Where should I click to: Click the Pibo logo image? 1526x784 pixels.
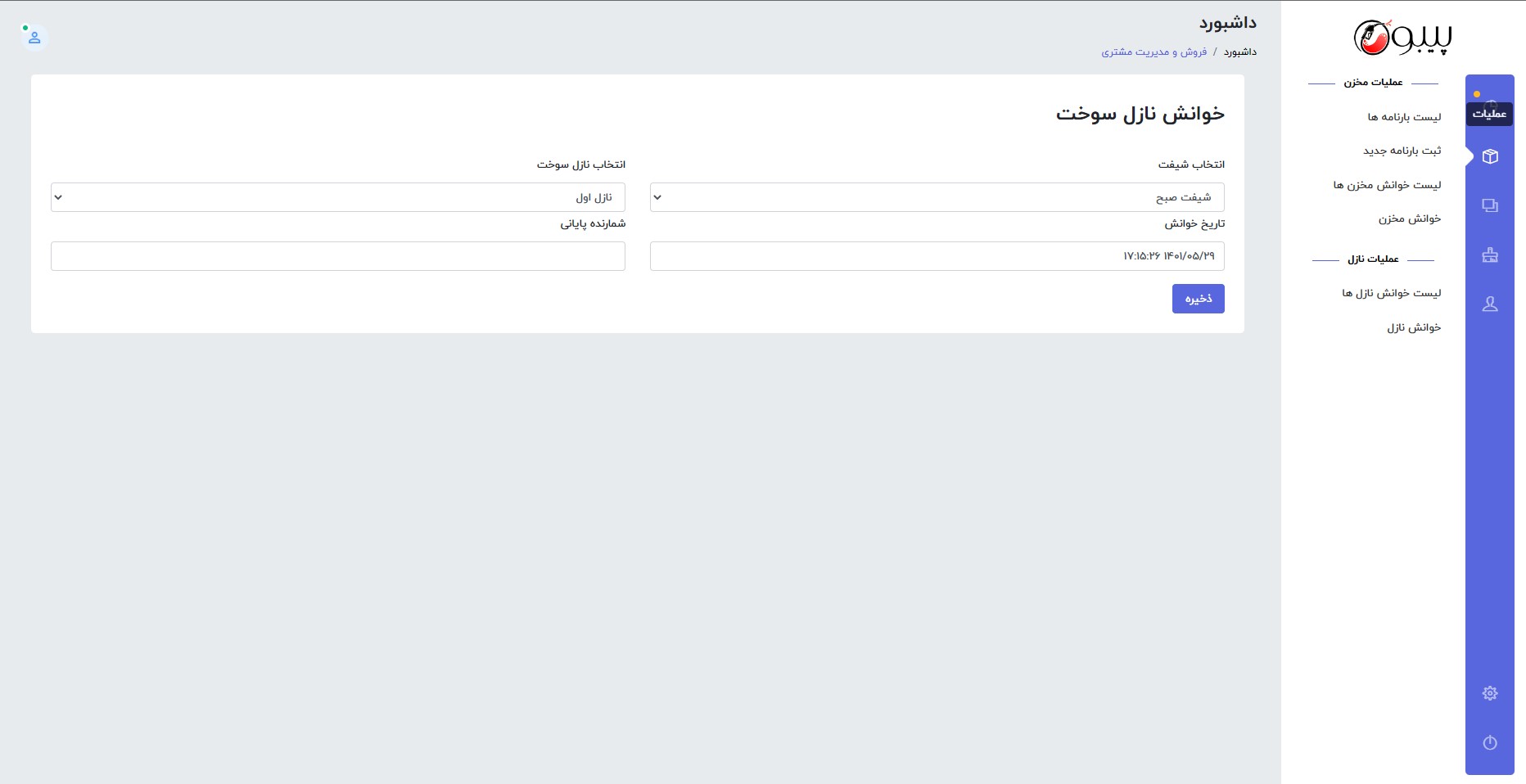pyautogui.click(x=1402, y=38)
